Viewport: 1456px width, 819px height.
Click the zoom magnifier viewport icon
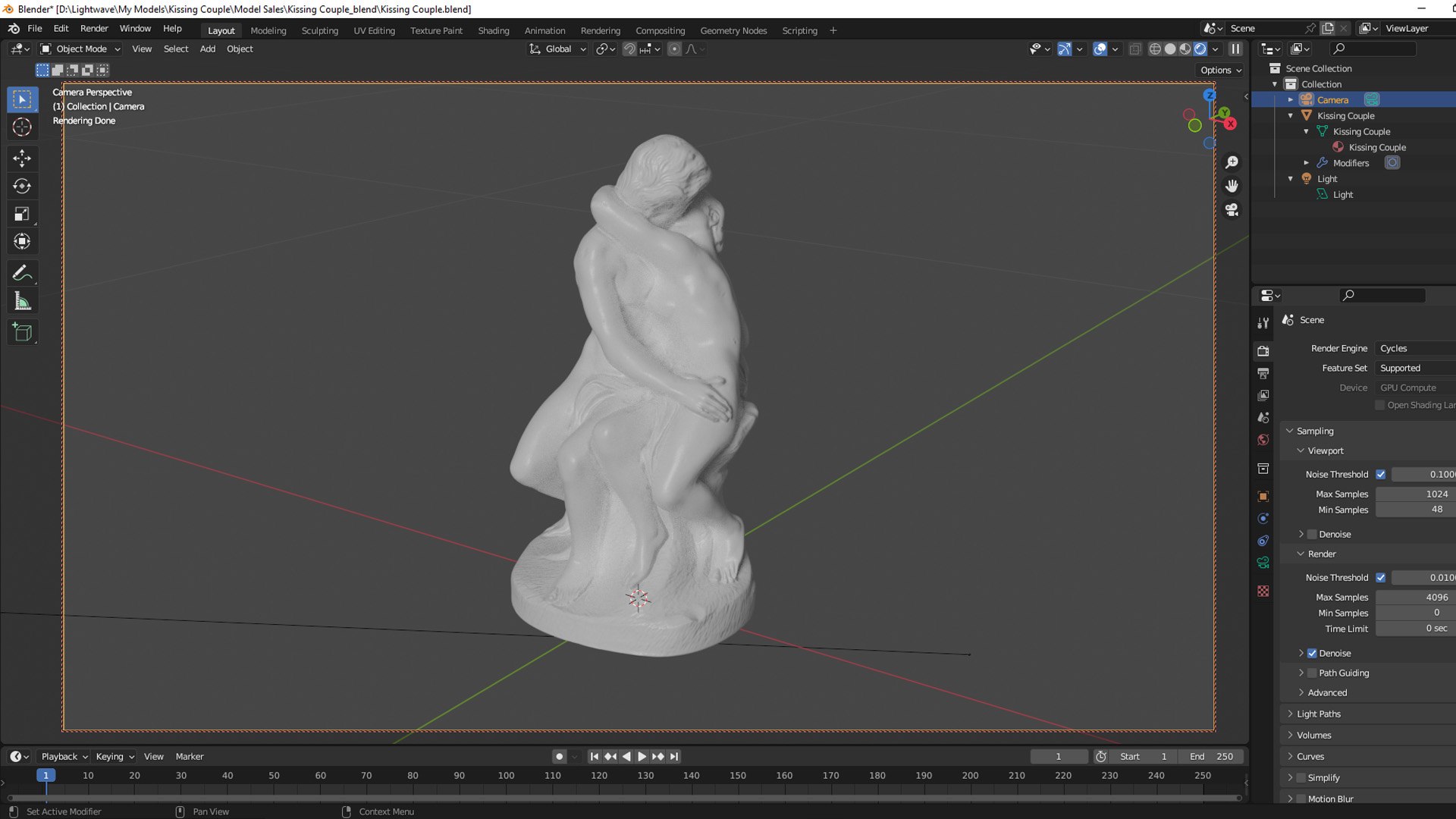point(1232,162)
